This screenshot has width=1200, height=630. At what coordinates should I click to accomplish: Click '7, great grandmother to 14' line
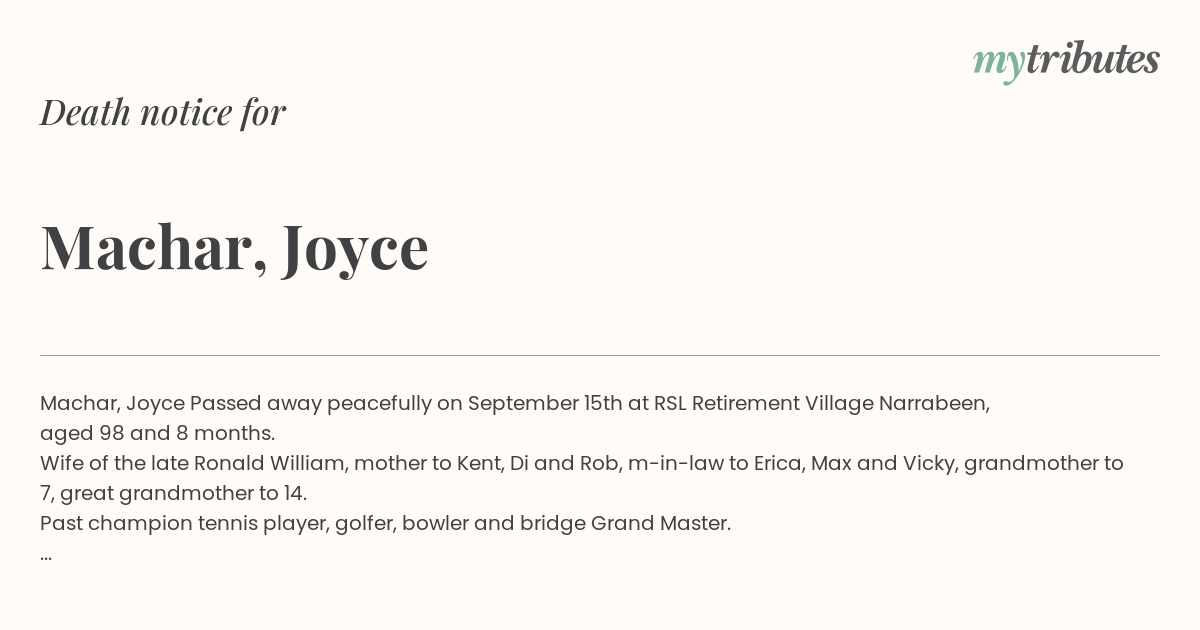tap(173, 494)
